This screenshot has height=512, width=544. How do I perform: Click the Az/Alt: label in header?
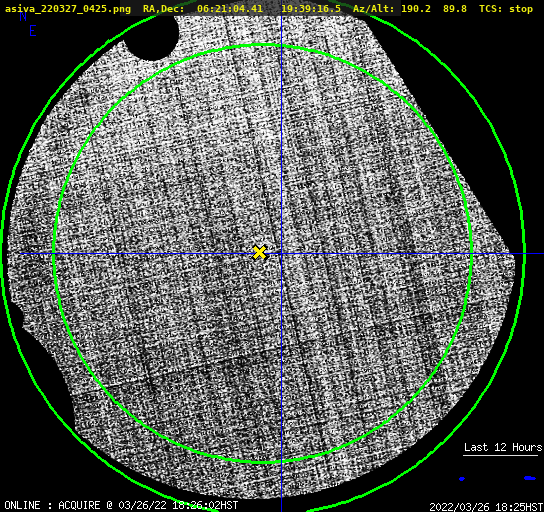[x=374, y=9]
